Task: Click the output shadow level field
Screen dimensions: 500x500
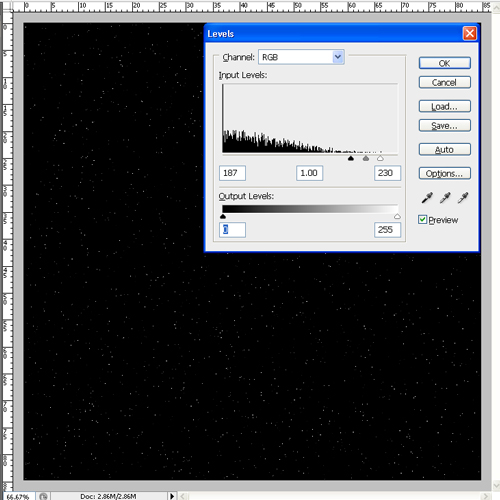Action: point(232,230)
